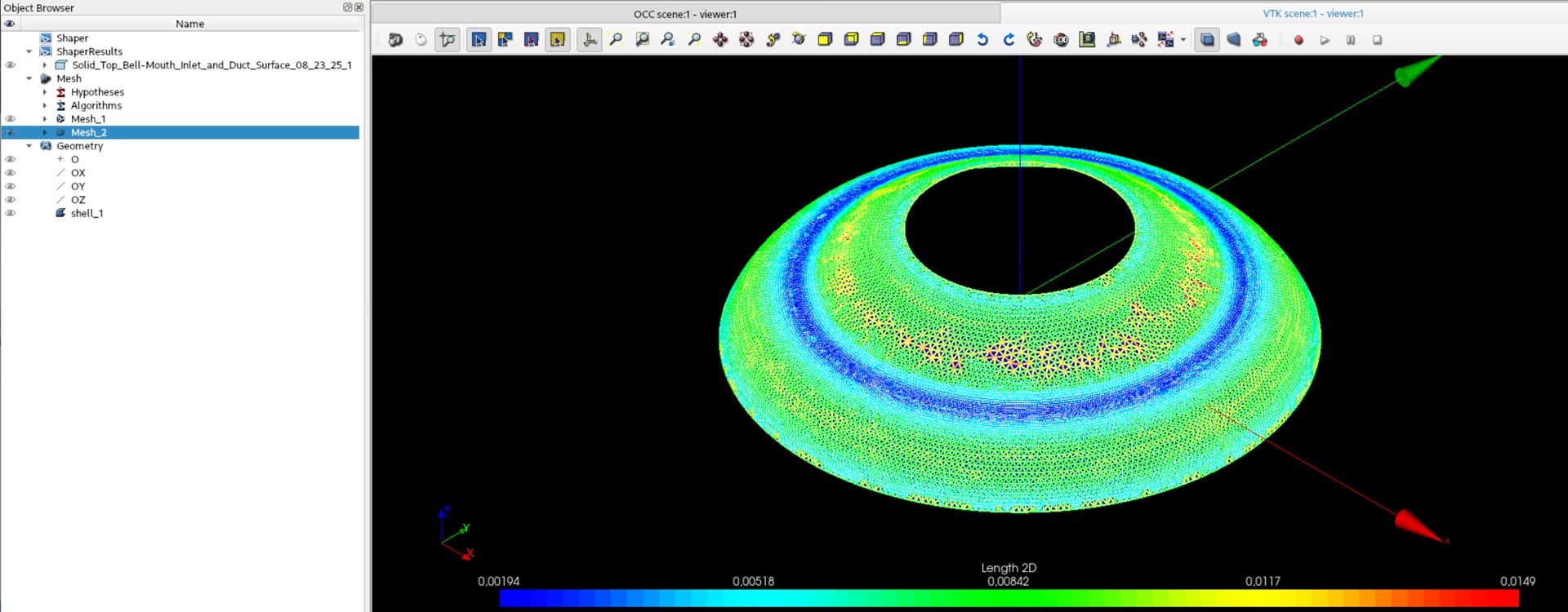Click the Dump view camera icon
This screenshot has width=1568, height=612.
click(395, 40)
